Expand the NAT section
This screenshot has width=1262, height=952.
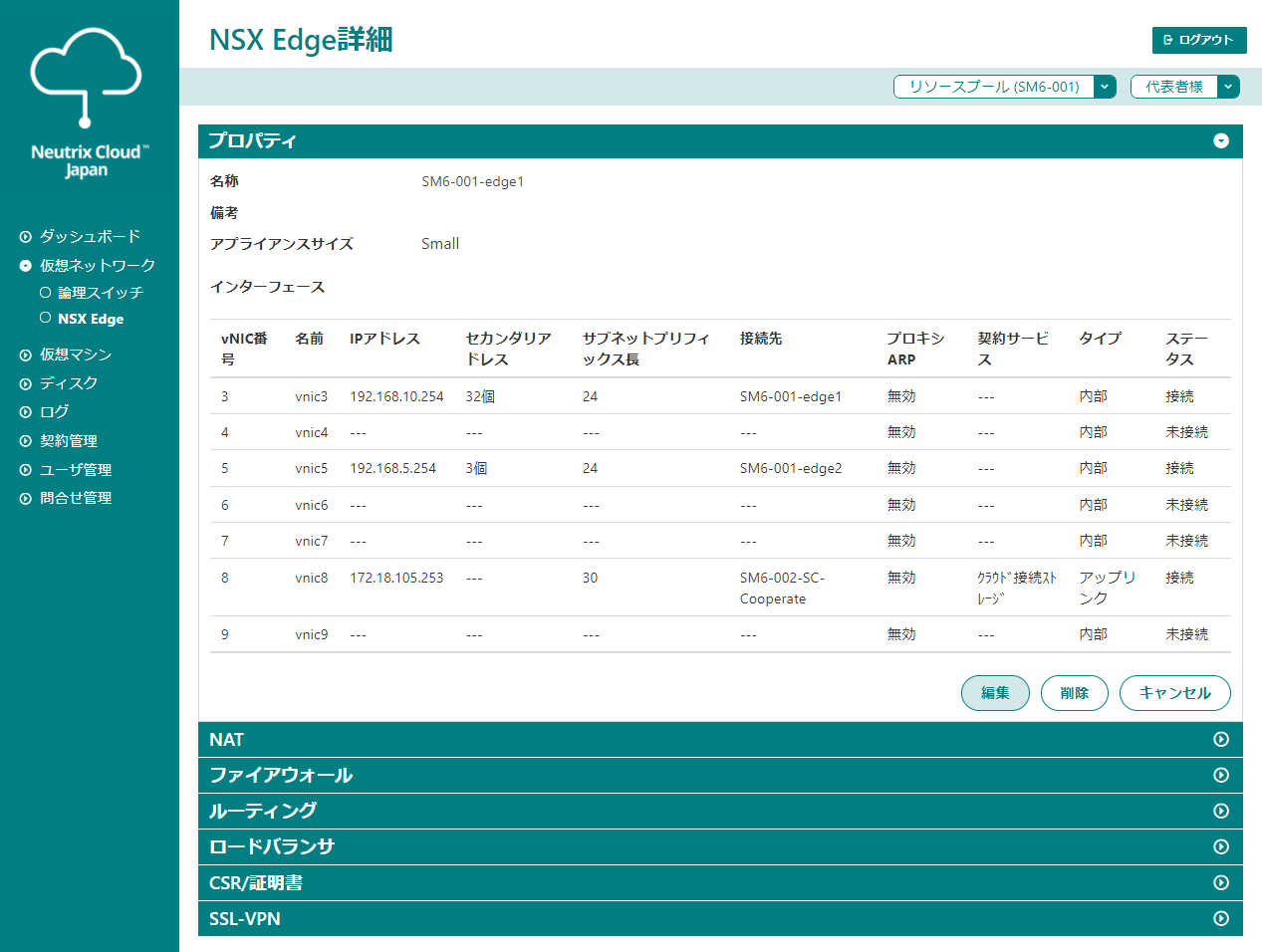click(x=1221, y=740)
